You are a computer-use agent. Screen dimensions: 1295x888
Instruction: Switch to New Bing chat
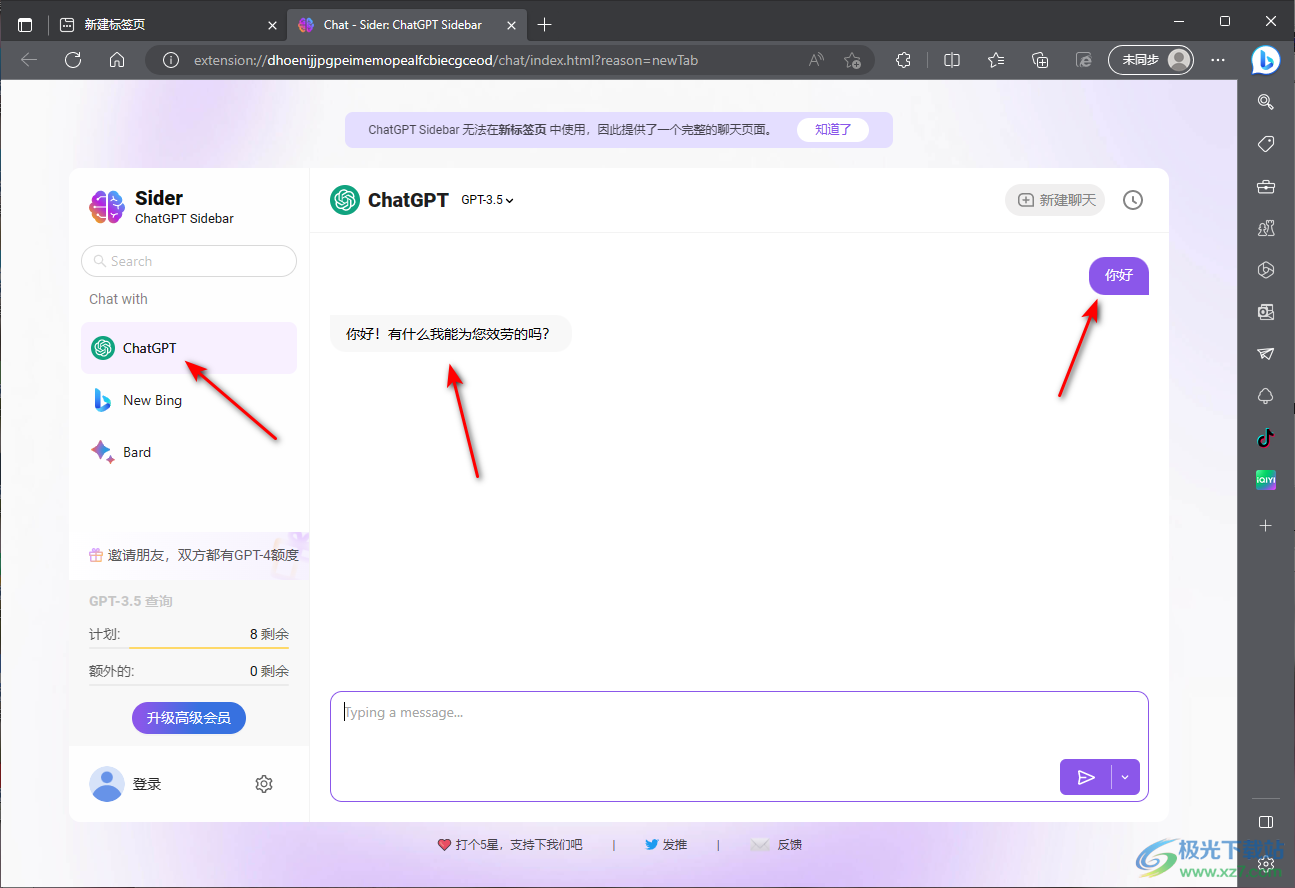(189, 400)
